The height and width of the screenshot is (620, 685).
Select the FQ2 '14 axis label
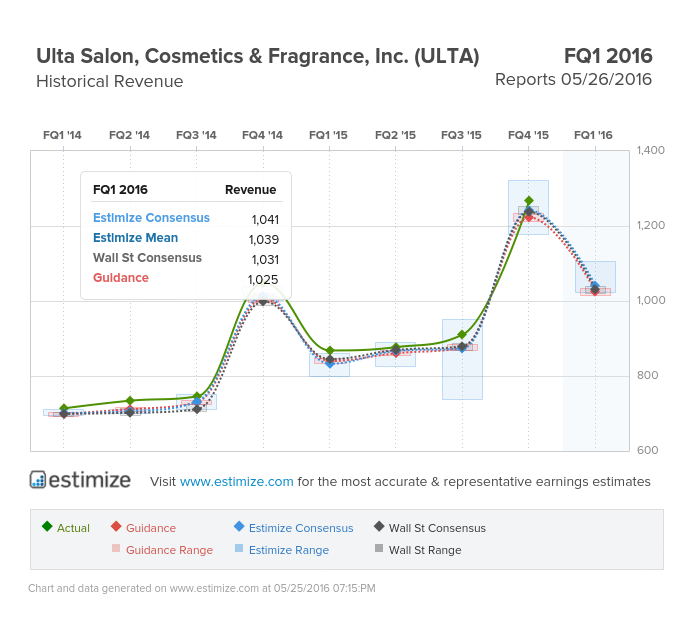coord(129,135)
